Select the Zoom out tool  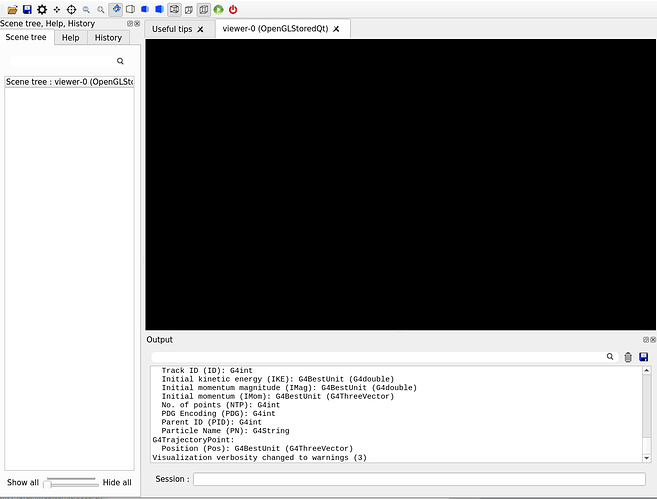click(x=86, y=9)
